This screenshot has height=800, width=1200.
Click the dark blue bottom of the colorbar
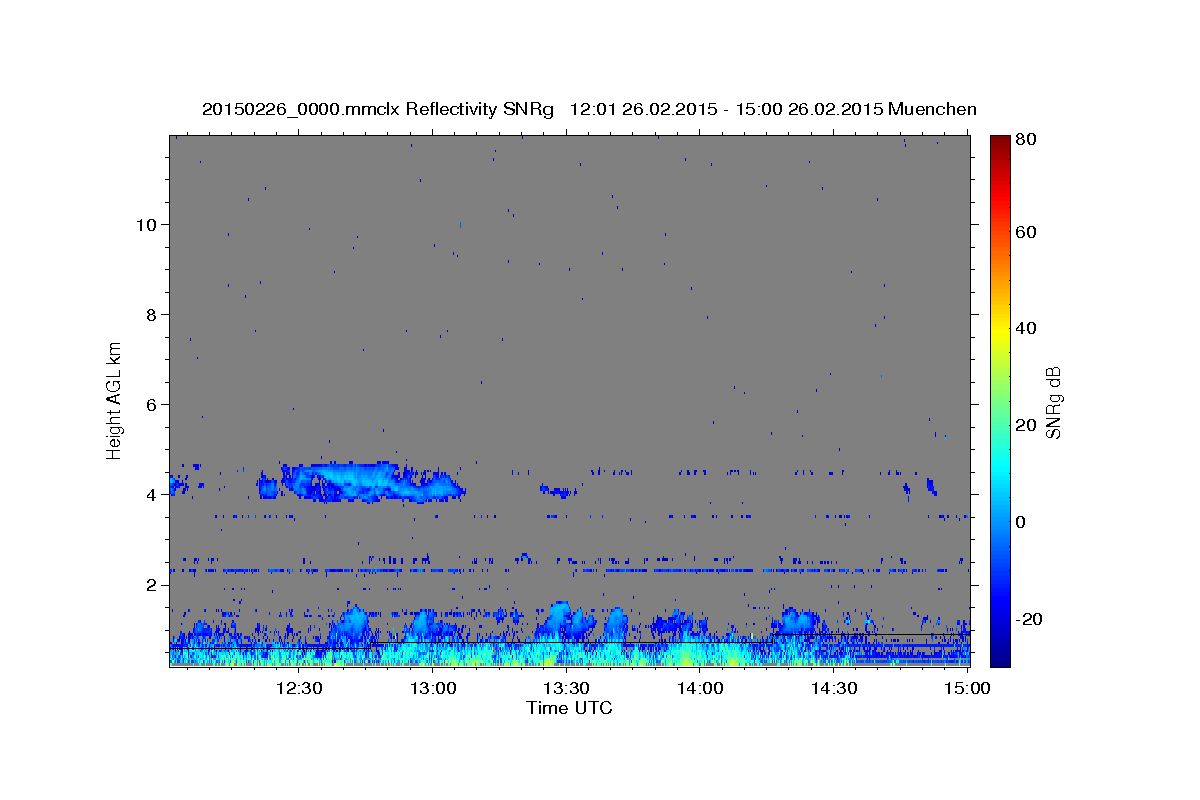[x=999, y=655]
